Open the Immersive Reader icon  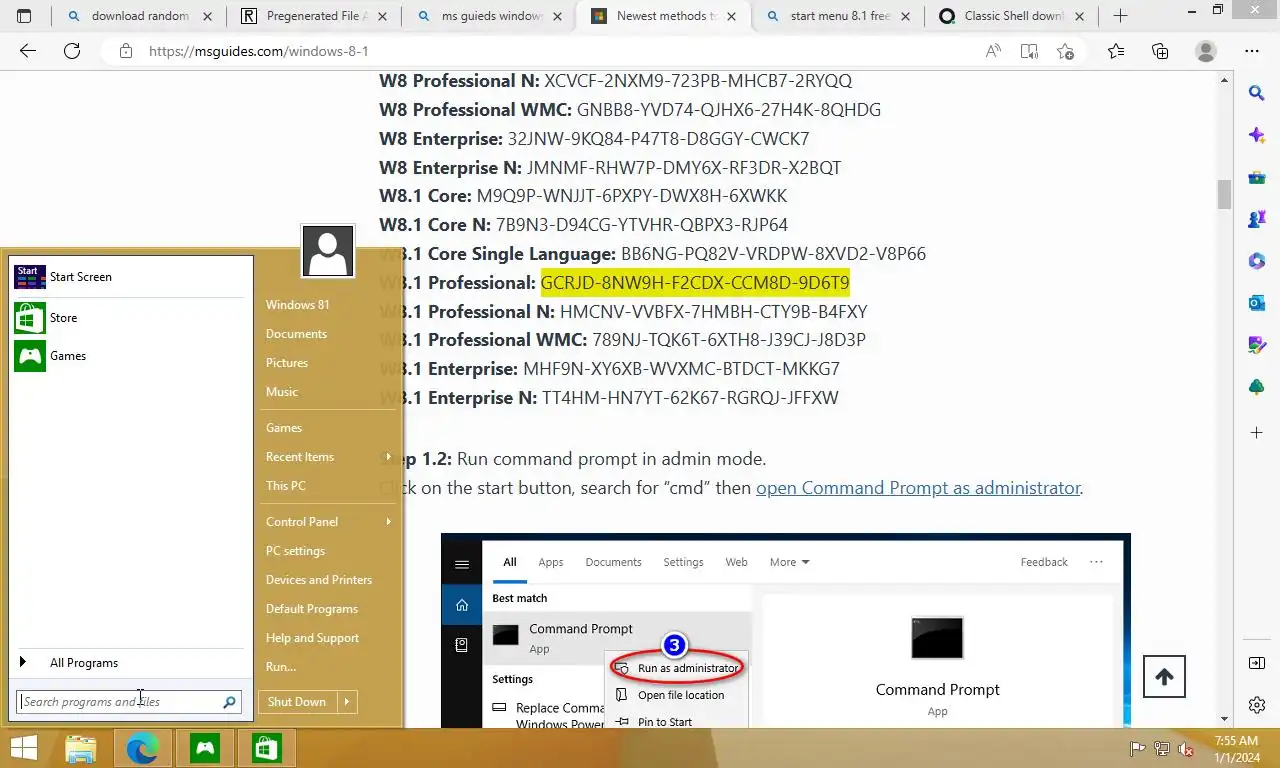1029,51
